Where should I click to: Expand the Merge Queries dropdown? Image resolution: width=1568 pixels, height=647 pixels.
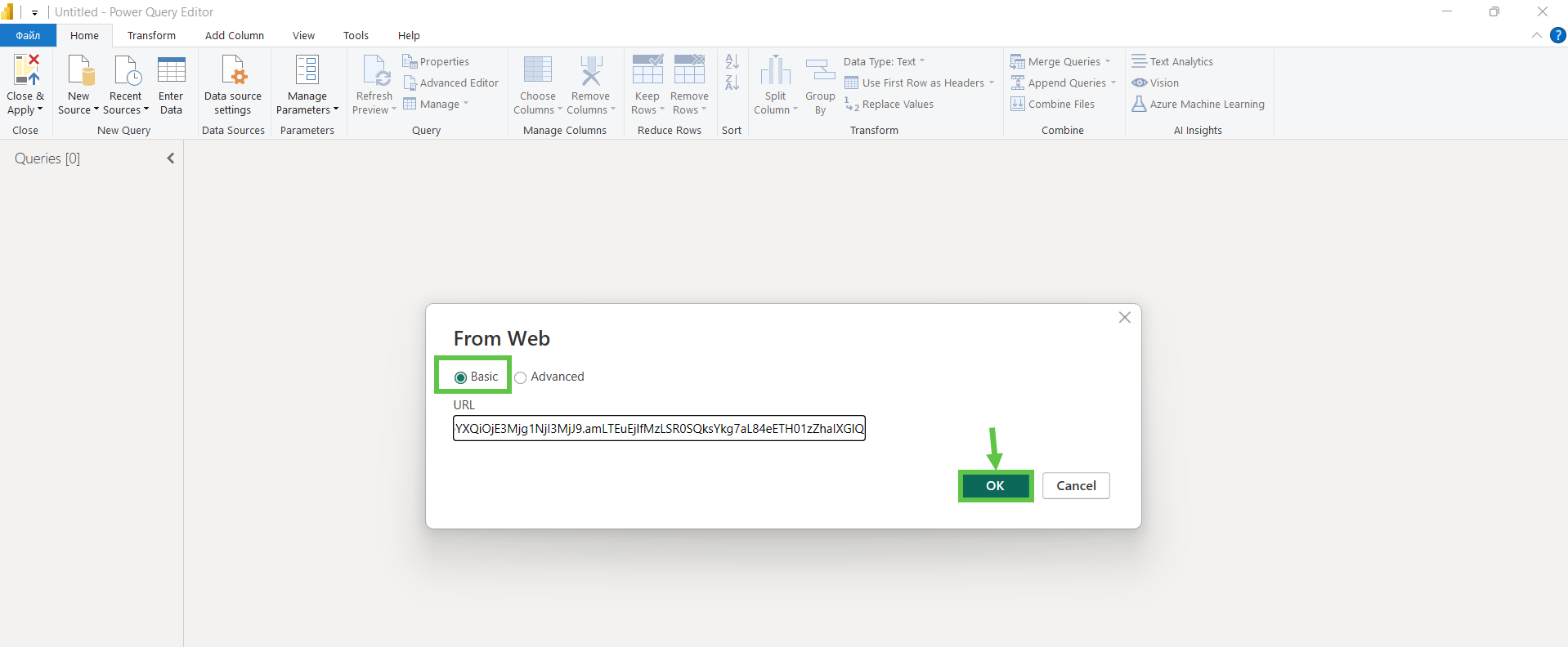(1107, 62)
